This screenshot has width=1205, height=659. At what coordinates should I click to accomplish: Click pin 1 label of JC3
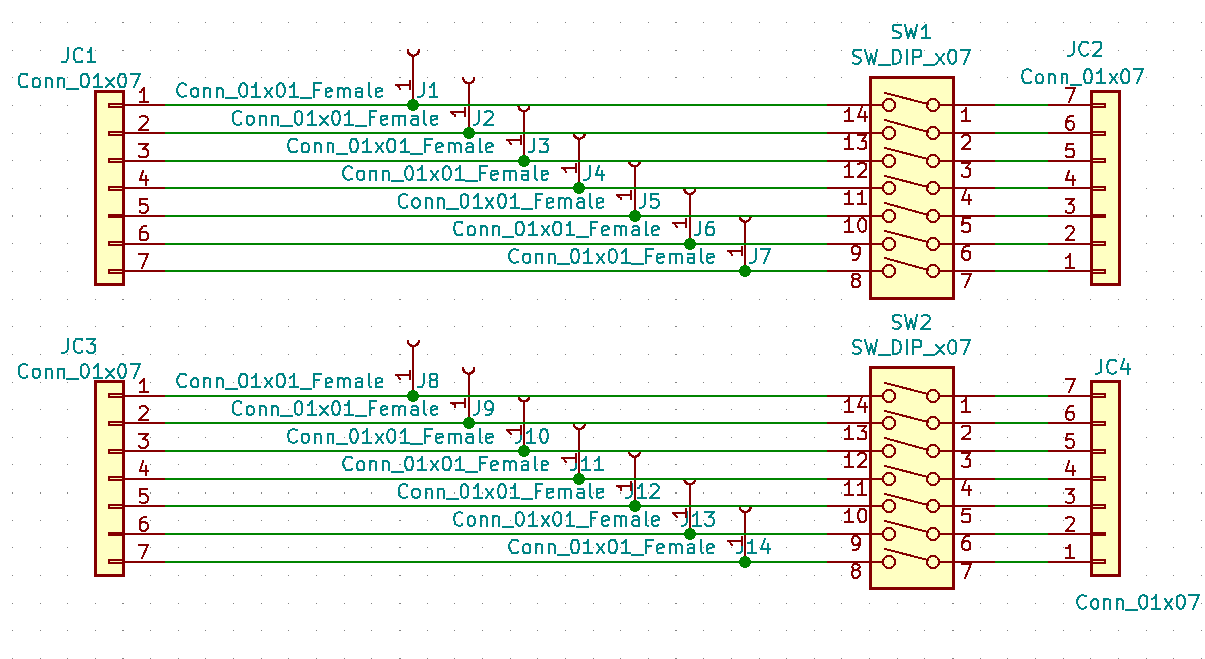144,386
